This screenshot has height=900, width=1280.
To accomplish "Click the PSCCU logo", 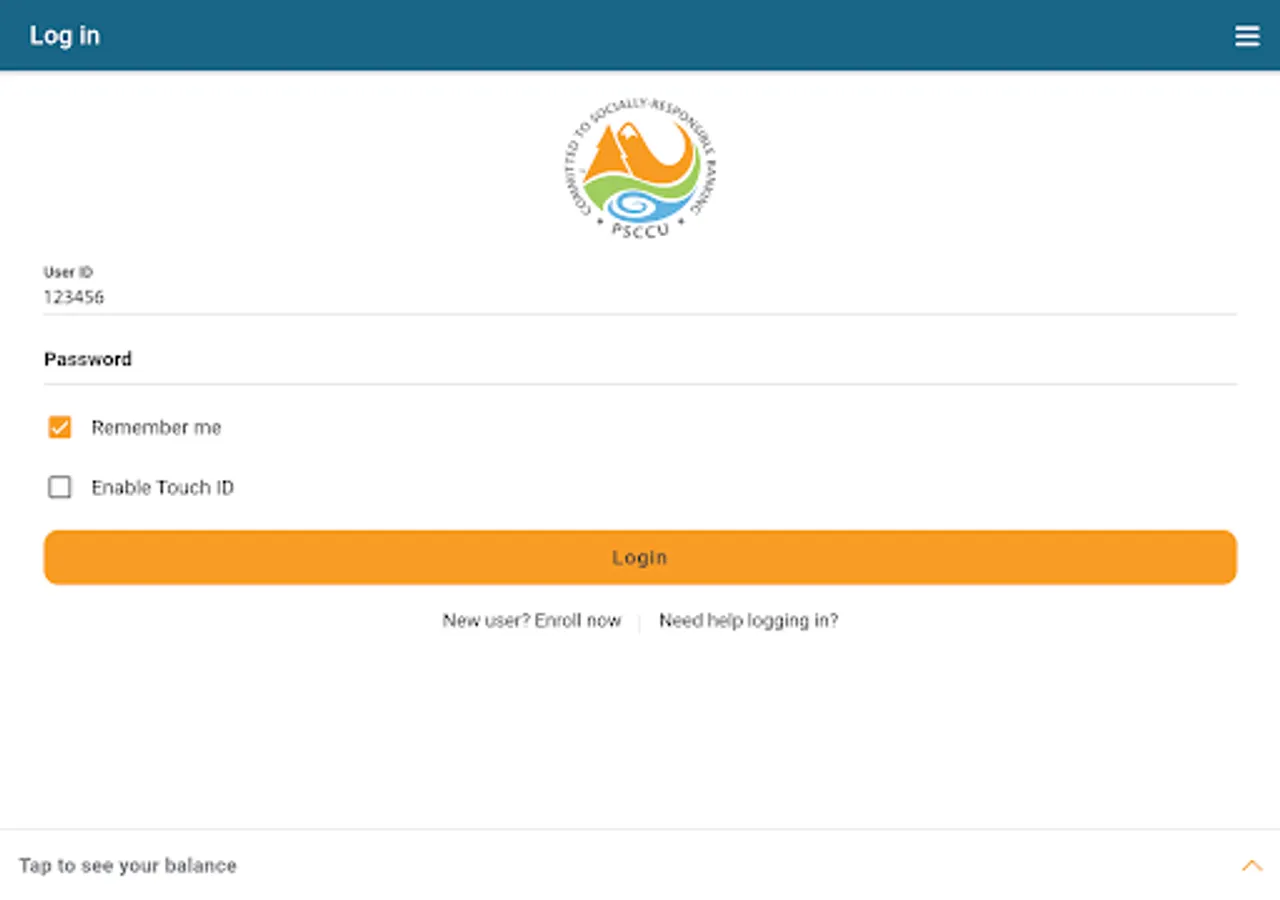I will click(x=640, y=167).
